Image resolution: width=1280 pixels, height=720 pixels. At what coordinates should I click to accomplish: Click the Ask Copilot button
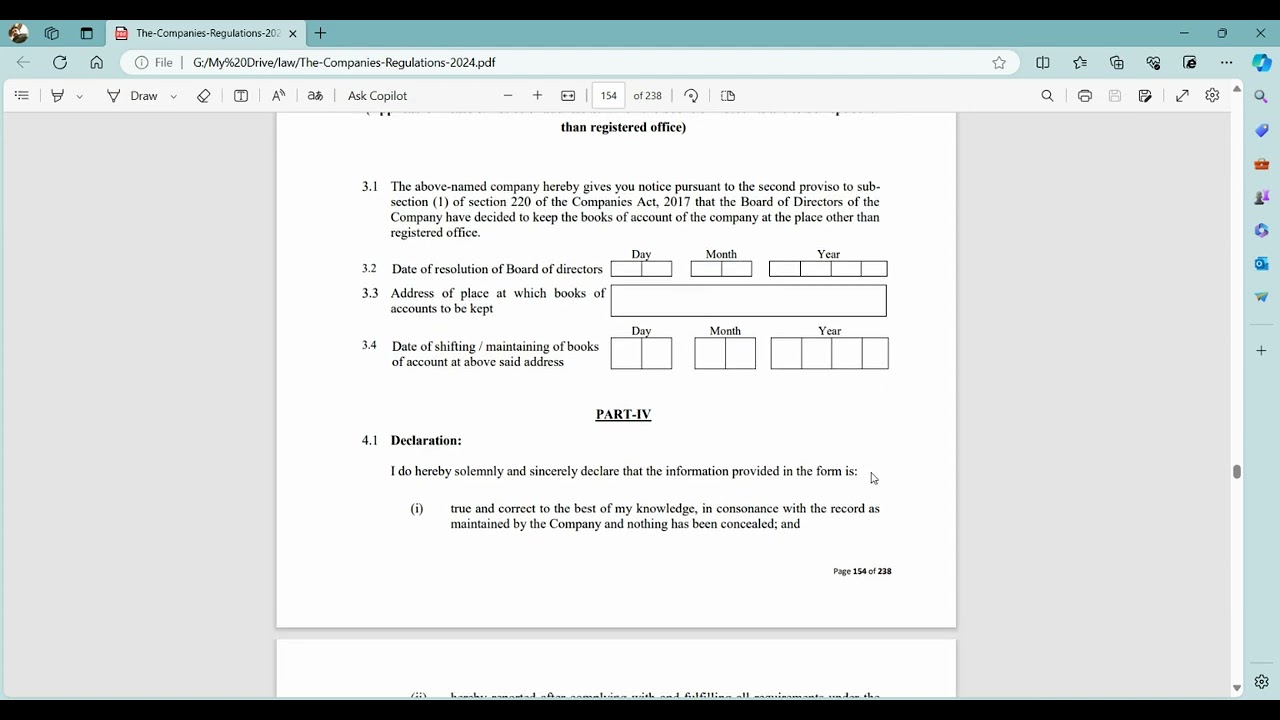click(377, 96)
